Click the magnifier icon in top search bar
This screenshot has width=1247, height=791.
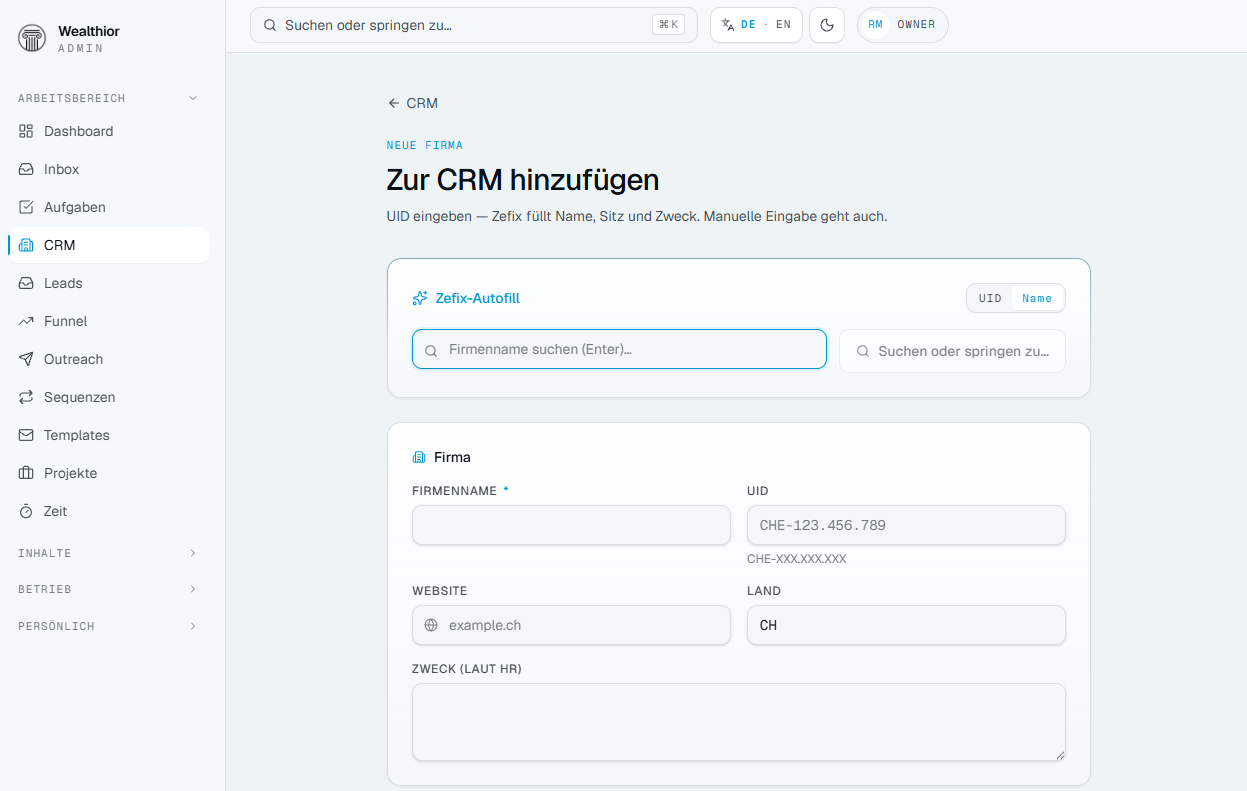click(270, 25)
